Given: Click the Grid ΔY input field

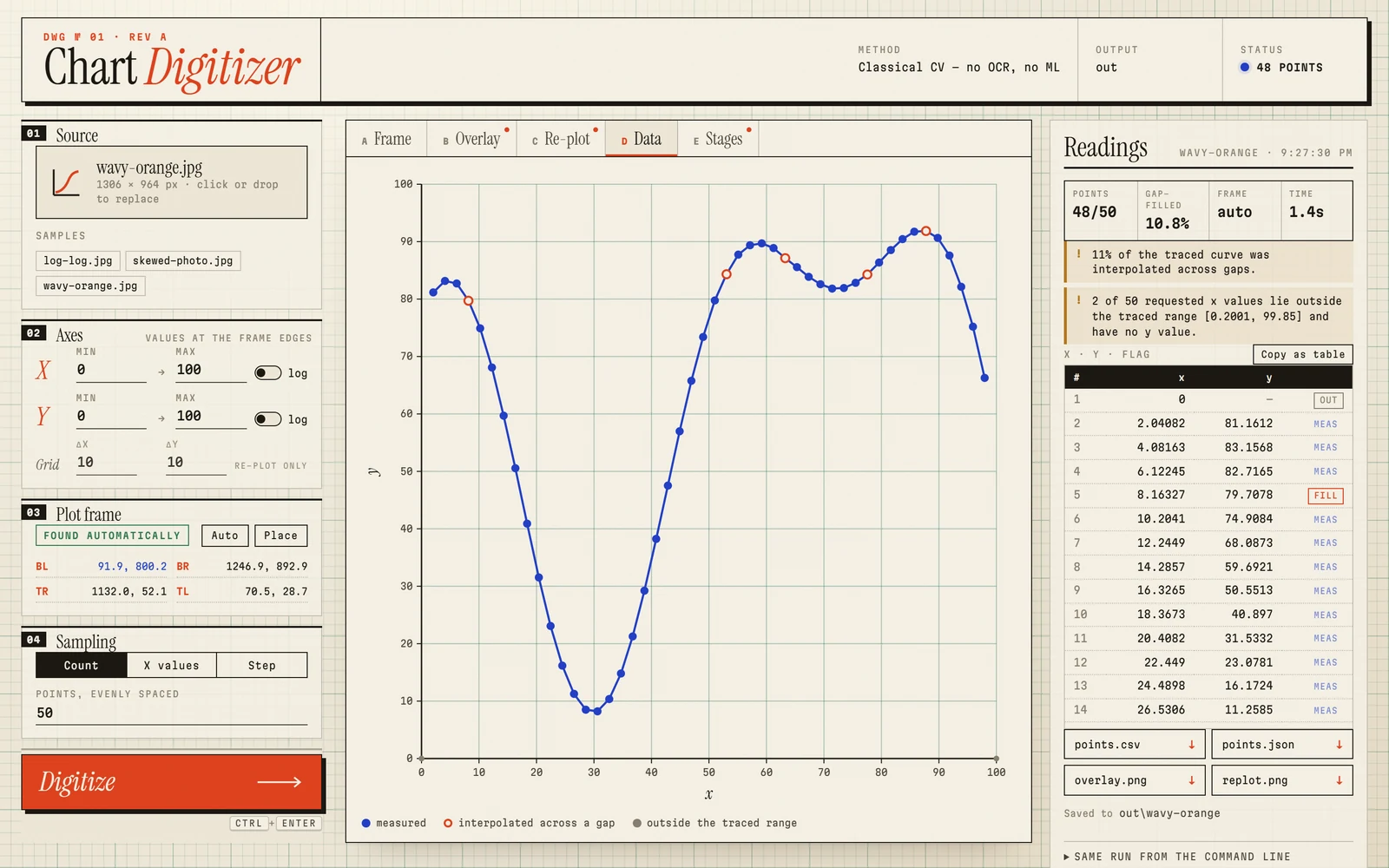Looking at the screenshot, I should point(196,463).
